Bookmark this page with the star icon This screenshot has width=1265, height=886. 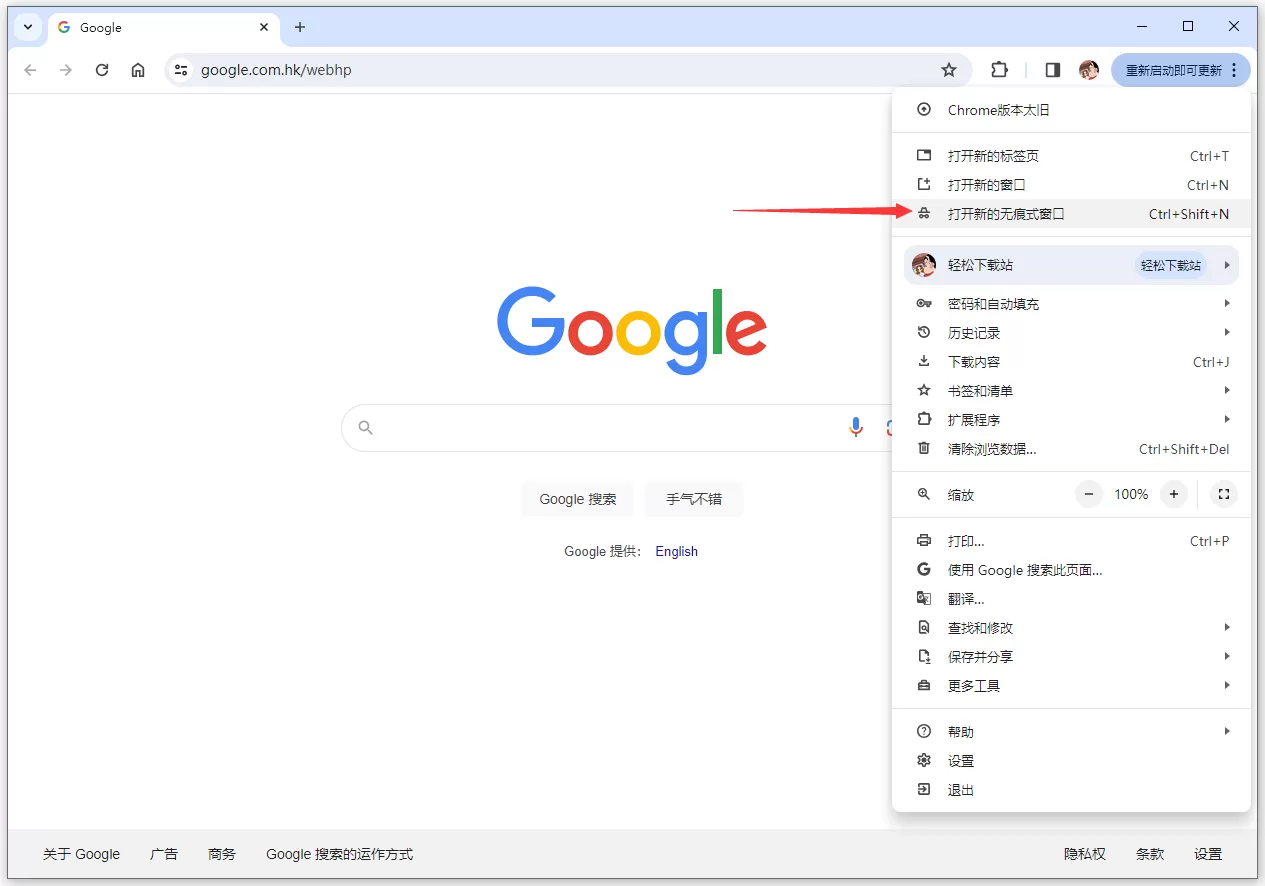949,70
